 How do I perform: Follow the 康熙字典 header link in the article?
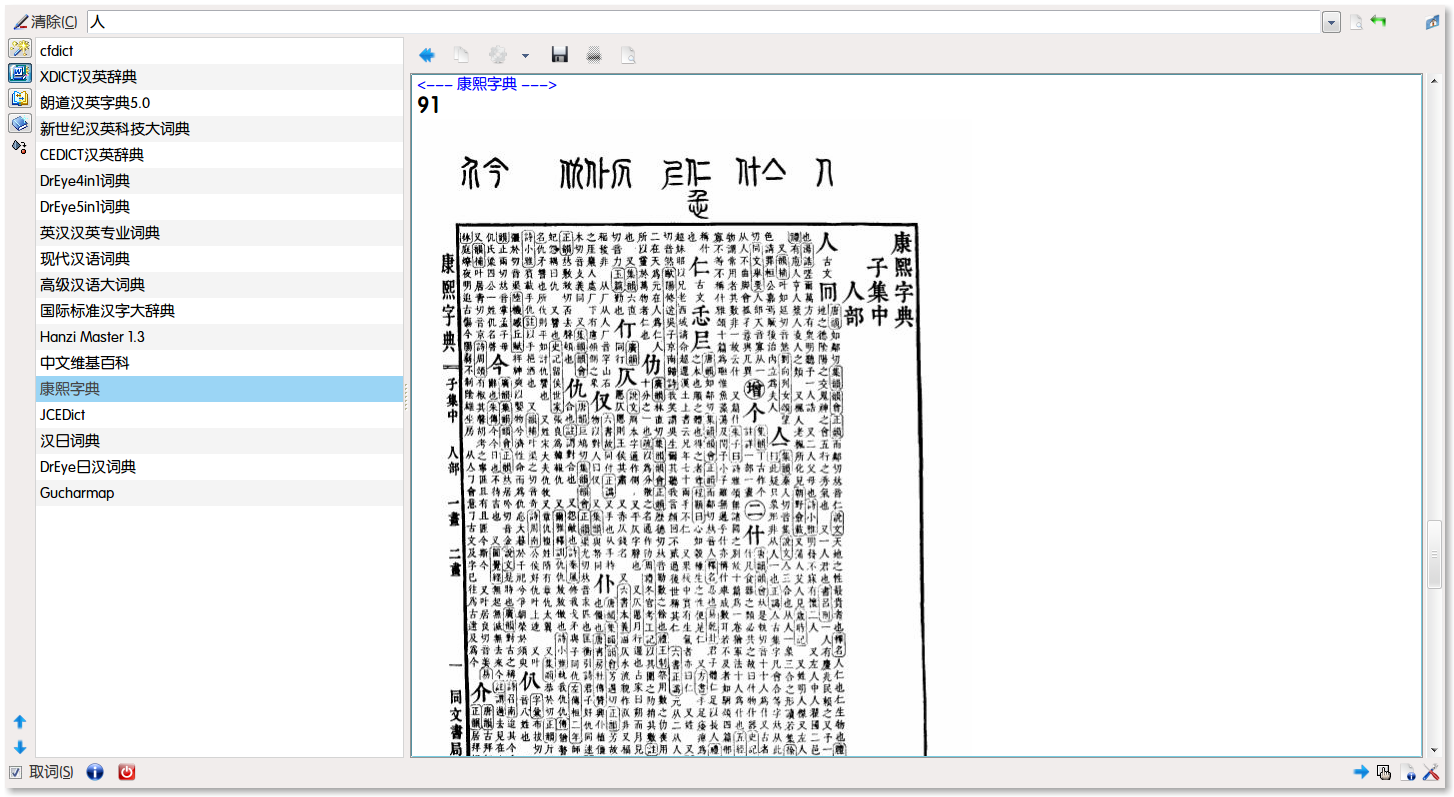pos(487,85)
